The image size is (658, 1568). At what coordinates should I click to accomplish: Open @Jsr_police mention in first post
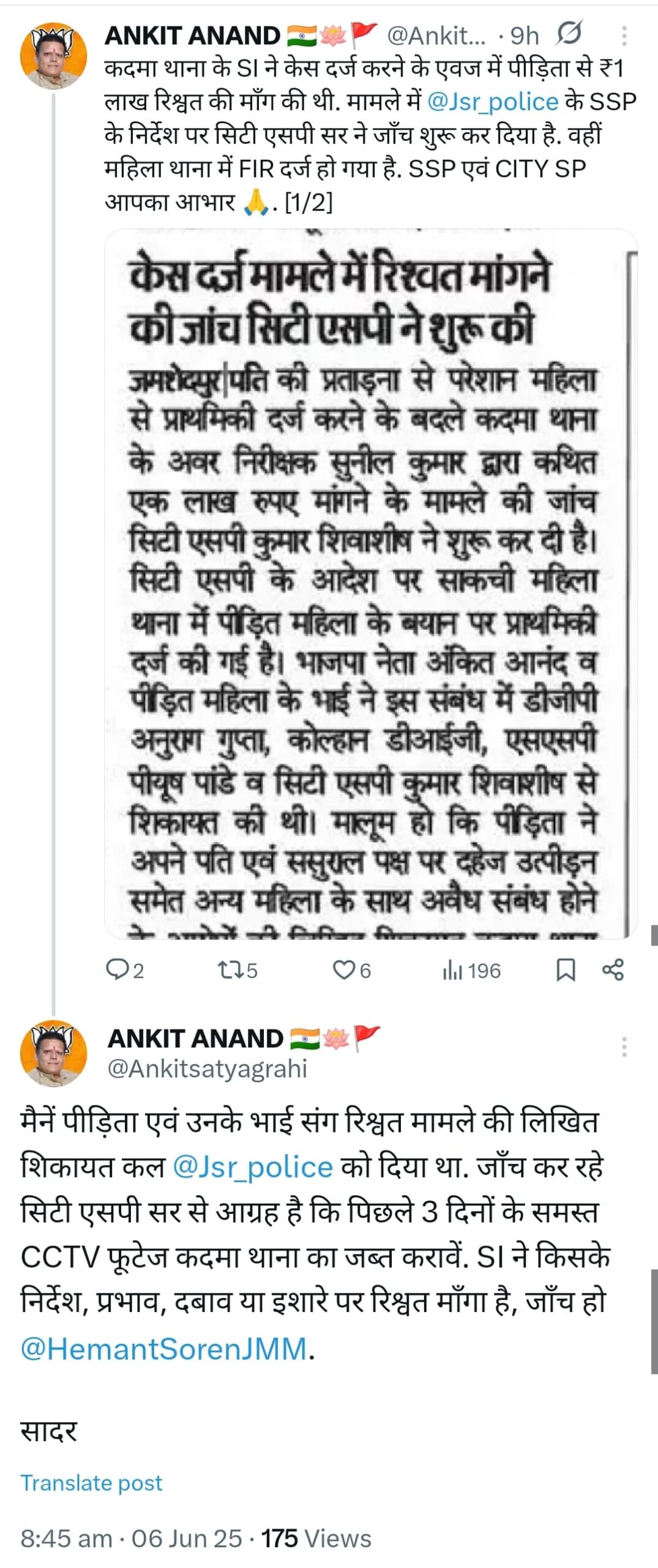(x=493, y=102)
